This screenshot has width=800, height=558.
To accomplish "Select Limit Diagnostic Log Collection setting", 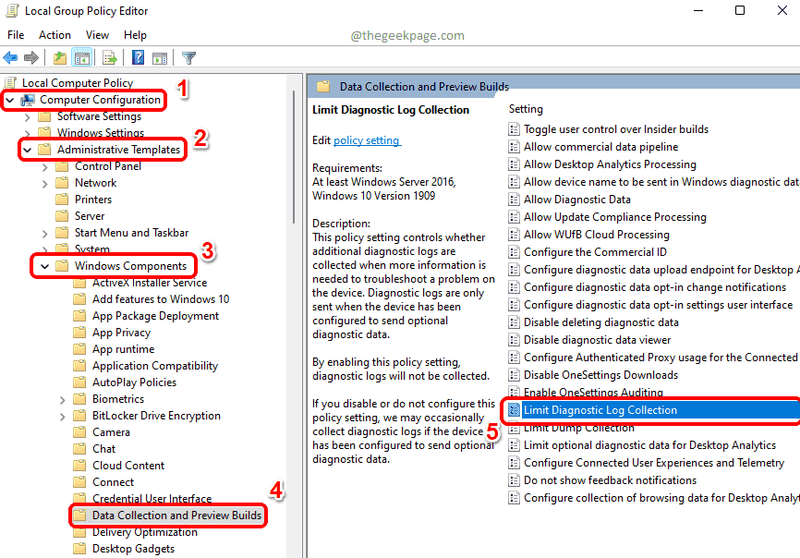I will coord(600,410).
